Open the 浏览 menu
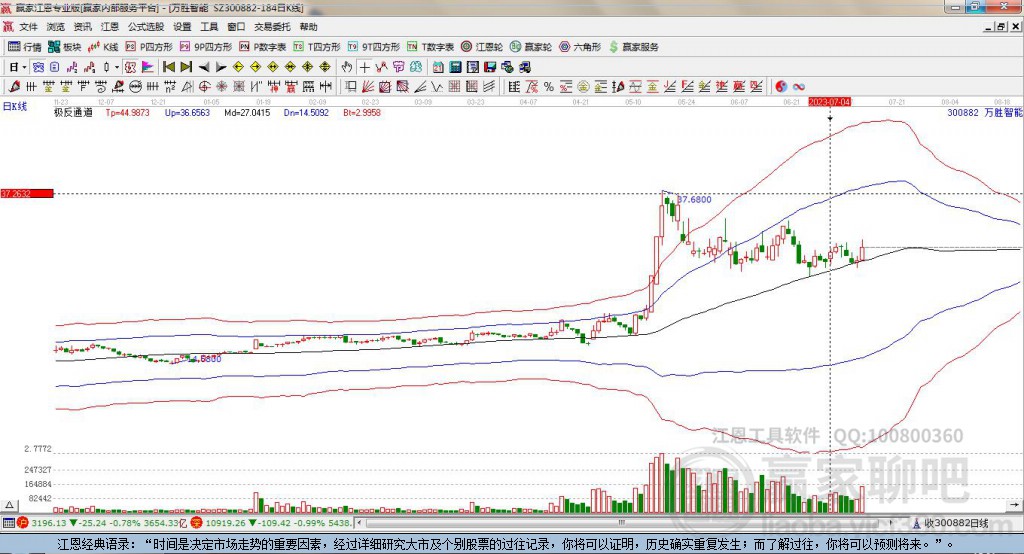Screen dimensions: 1024x554 56,27
